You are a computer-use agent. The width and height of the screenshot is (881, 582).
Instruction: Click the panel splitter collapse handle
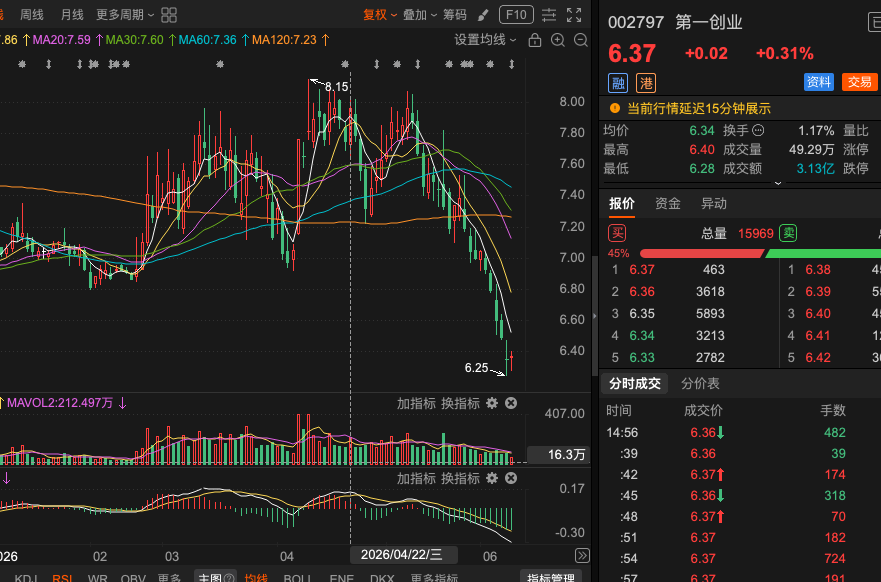click(595, 316)
